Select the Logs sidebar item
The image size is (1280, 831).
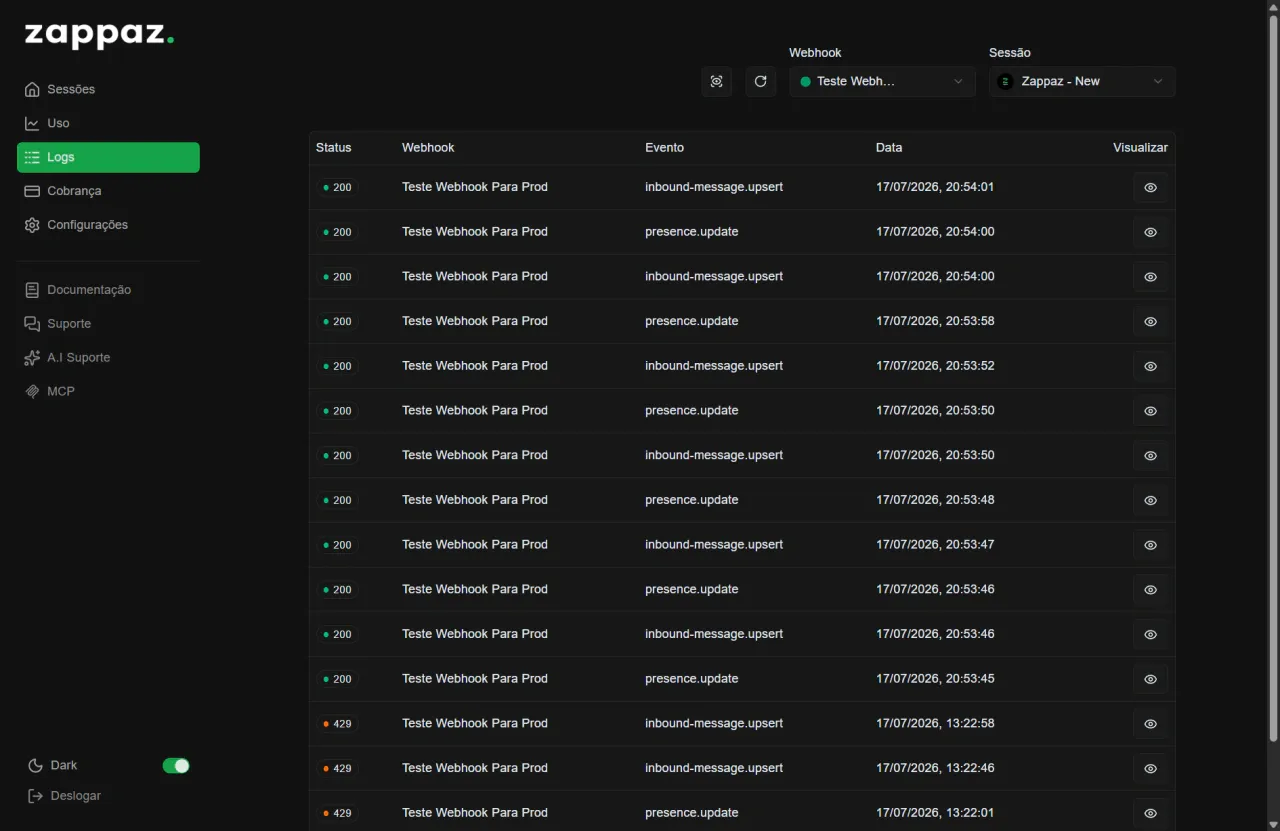(x=108, y=157)
